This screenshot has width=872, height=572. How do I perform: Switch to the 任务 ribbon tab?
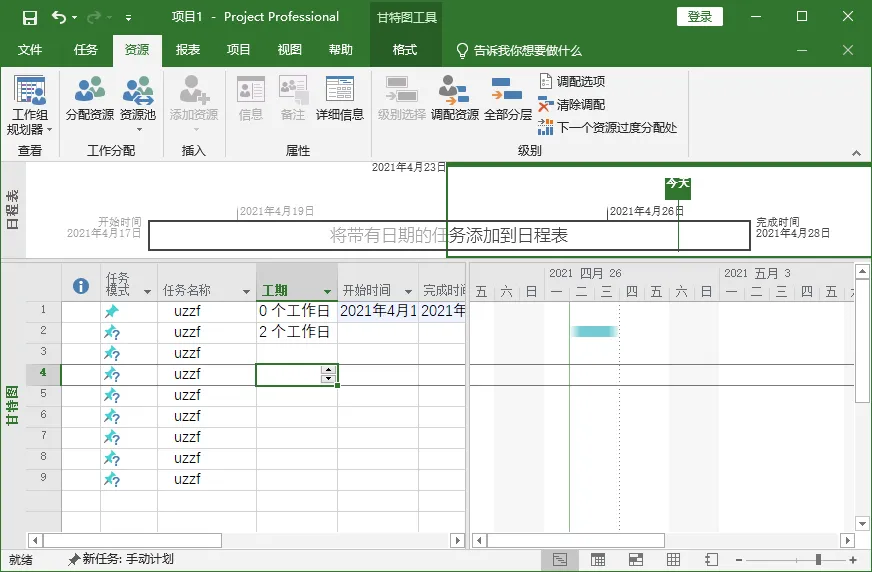86,50
